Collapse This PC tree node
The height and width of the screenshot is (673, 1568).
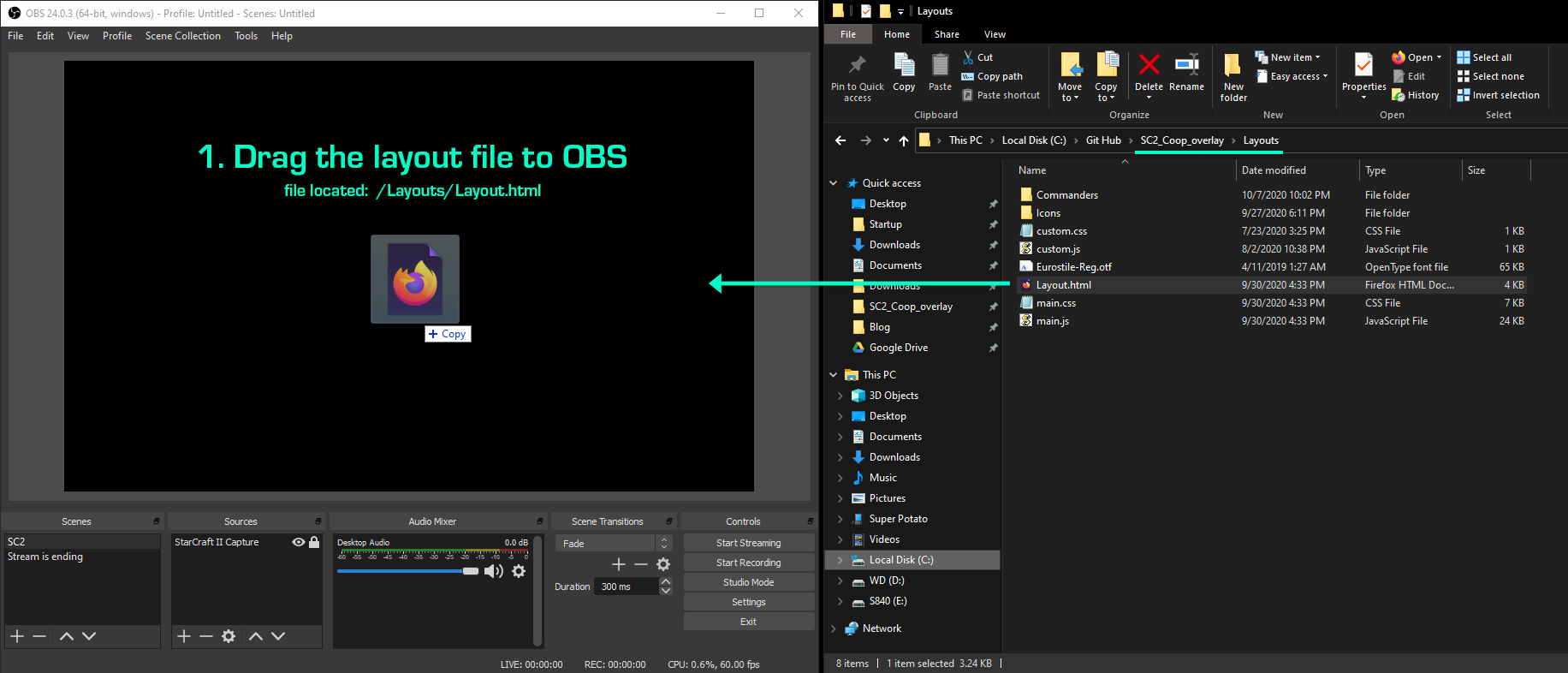pos(834,375)
